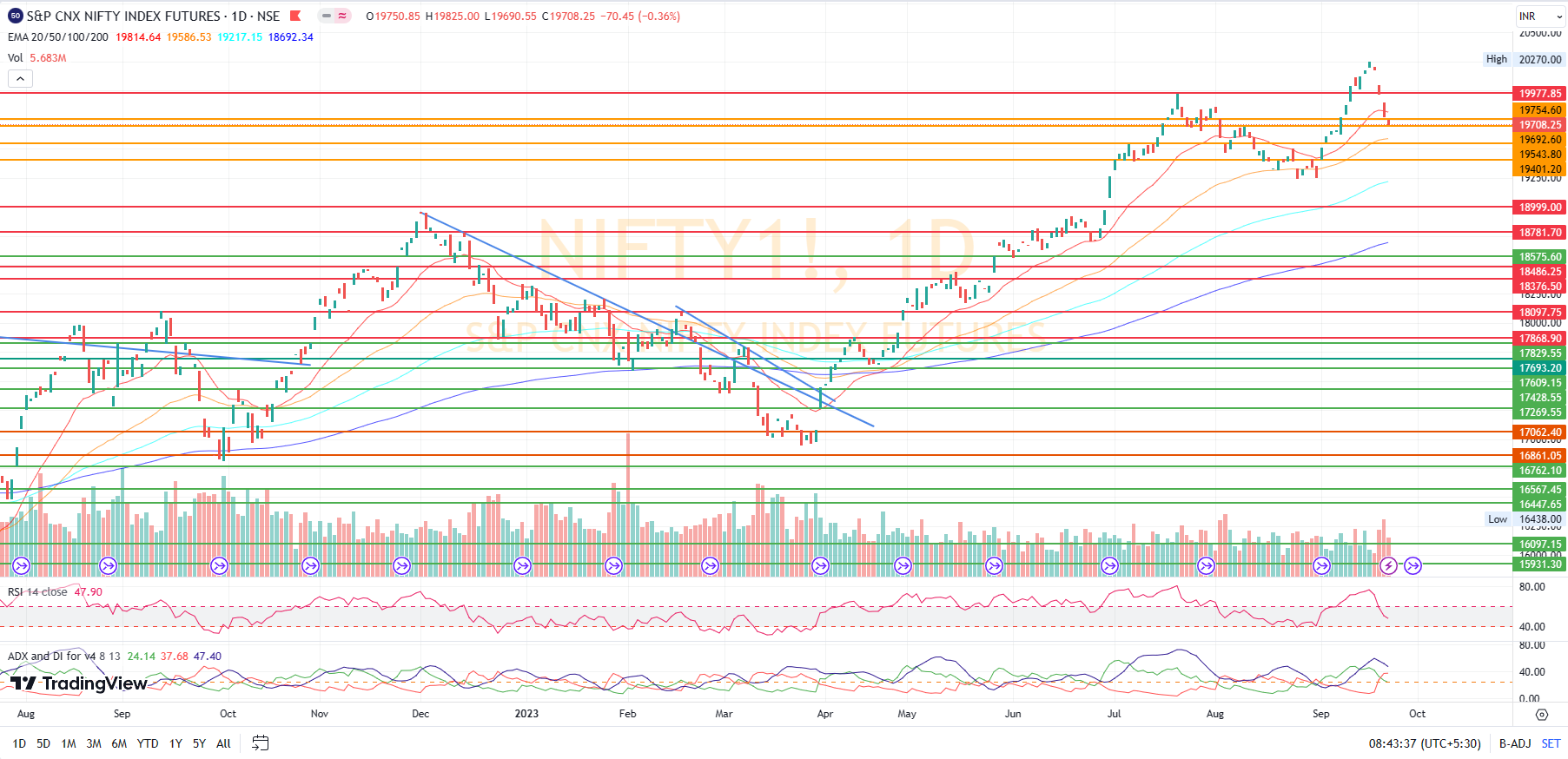The width and height of the screenshot is (1568, 759).
Task: Select the 6M date range
Action: click(119, 743)
